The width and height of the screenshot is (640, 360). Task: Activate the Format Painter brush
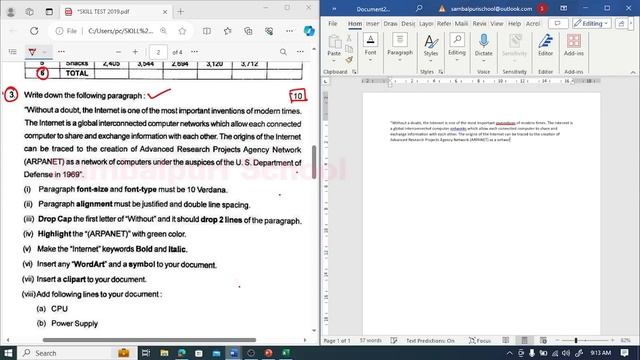point(349,60)
